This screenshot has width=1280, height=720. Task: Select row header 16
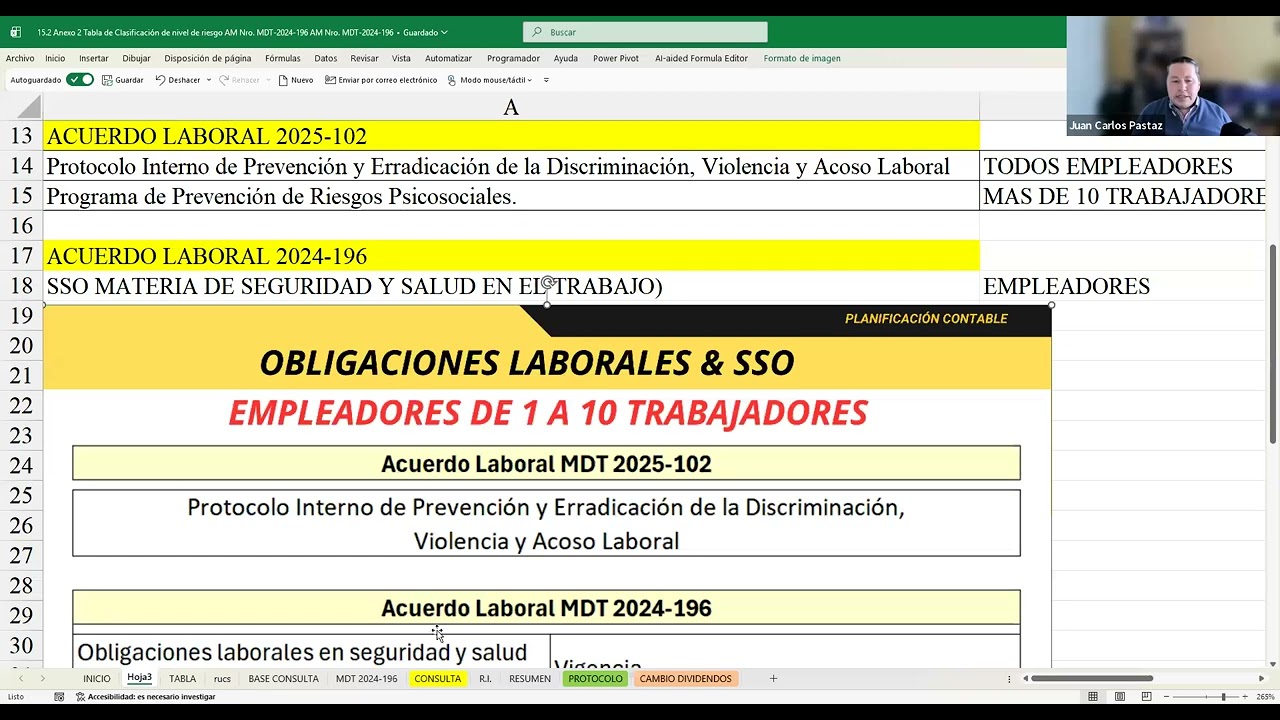21,226
